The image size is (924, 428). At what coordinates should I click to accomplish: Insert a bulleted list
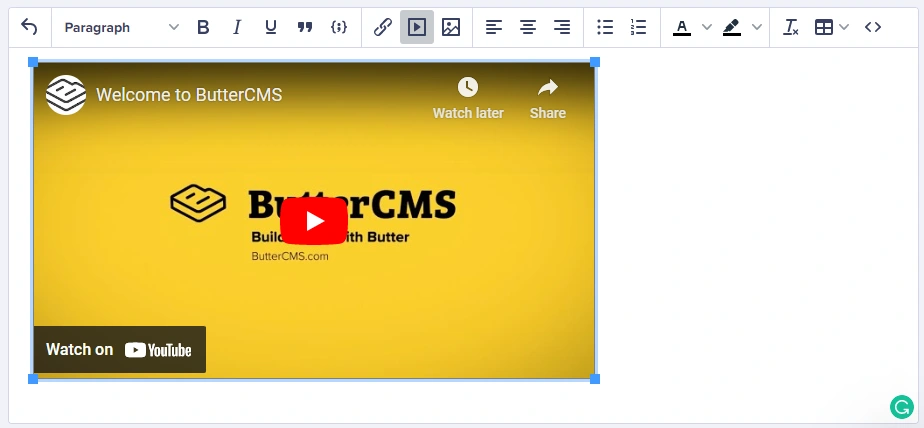[x=605, y=27]
